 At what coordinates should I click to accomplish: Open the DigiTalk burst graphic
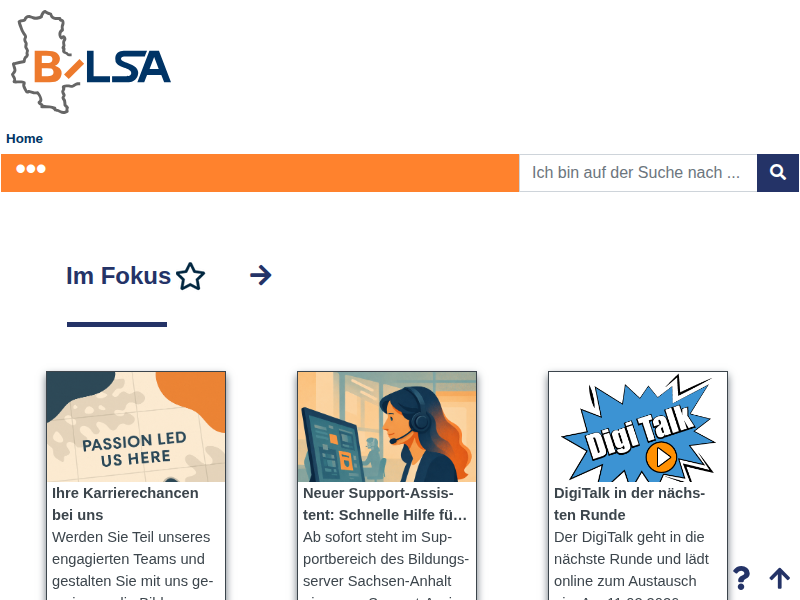click(x=638, y=427)
